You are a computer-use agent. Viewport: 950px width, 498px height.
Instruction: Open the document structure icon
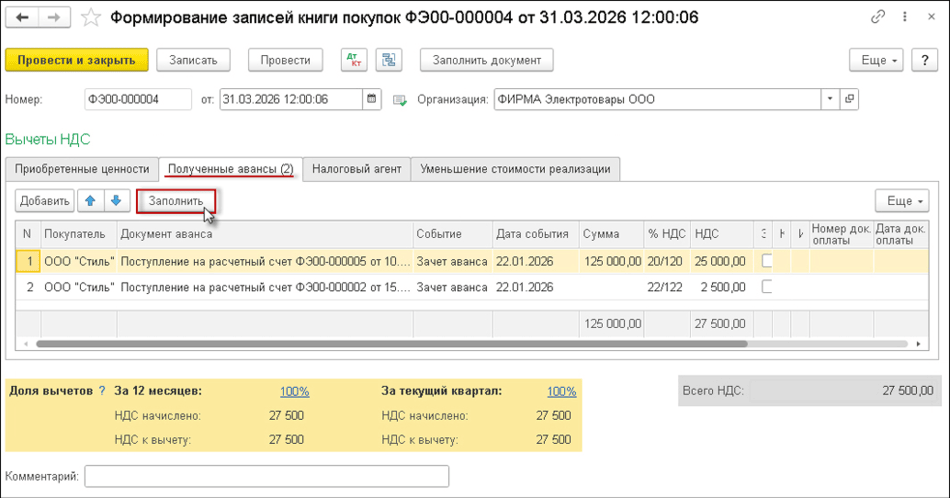pos(389,60)
